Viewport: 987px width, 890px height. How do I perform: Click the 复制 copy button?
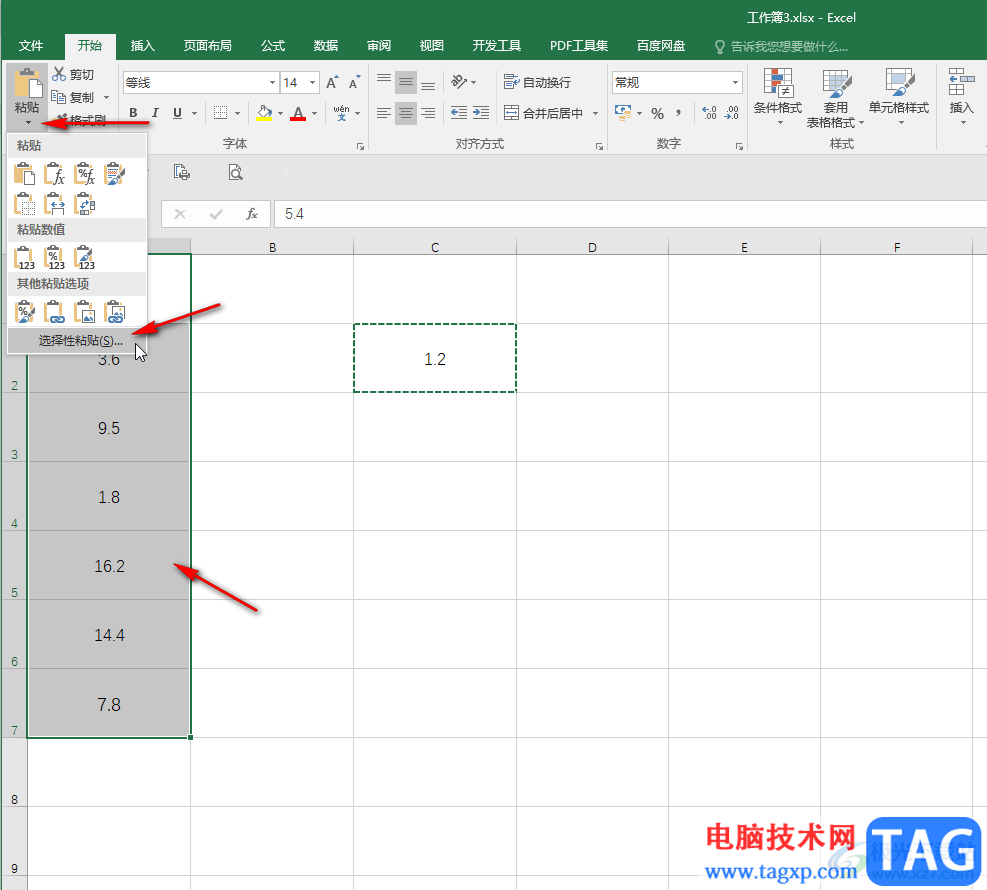pyautogui.click(x=73, y=98)
